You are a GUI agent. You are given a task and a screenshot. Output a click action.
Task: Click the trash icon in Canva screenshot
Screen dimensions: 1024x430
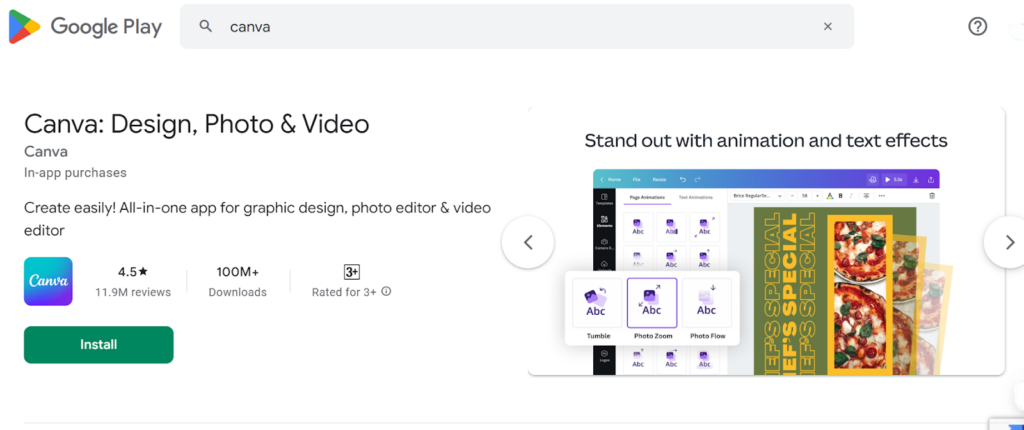932,195
